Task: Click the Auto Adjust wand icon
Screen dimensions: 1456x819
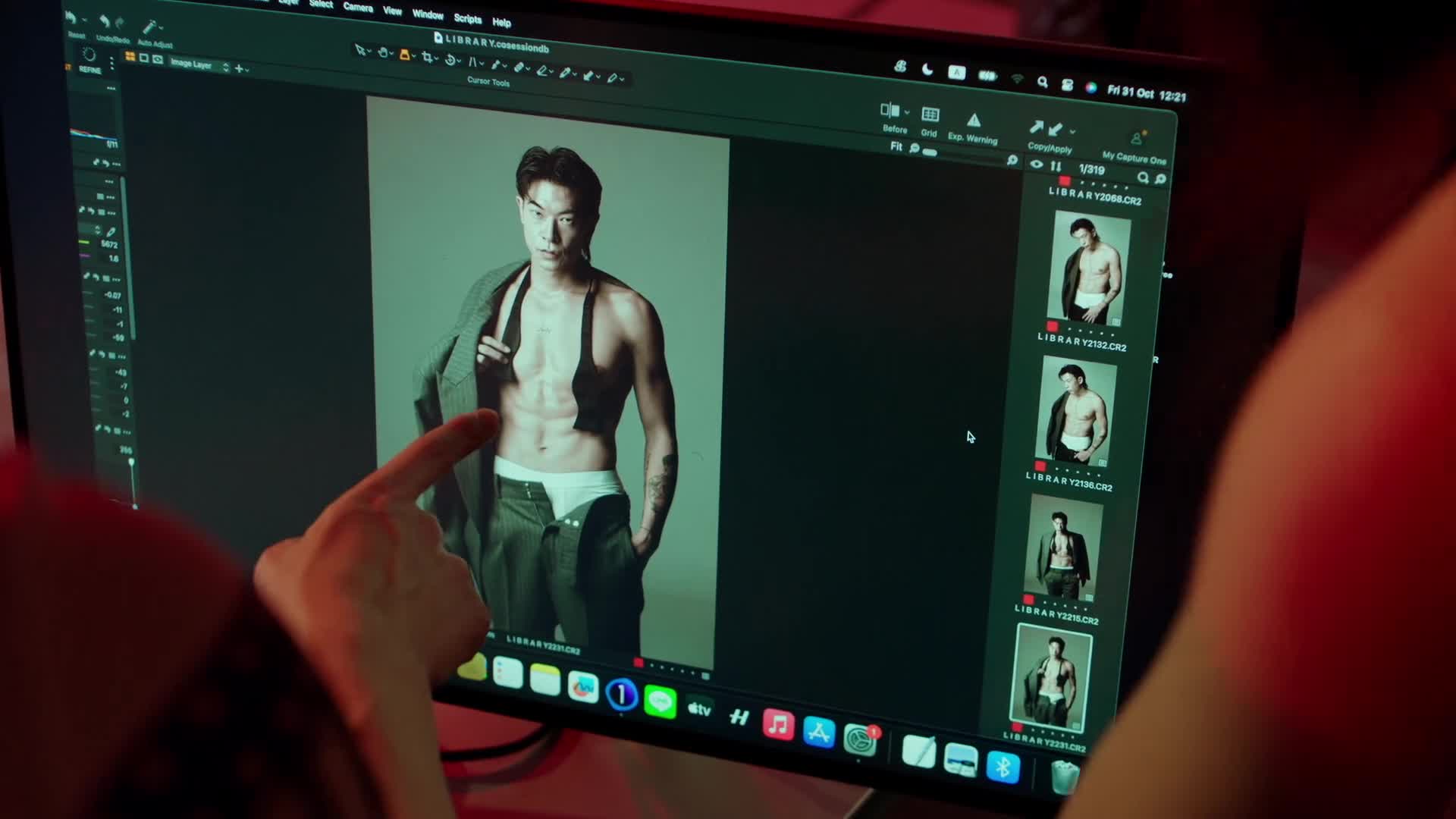Action: [x=150, y=27]
